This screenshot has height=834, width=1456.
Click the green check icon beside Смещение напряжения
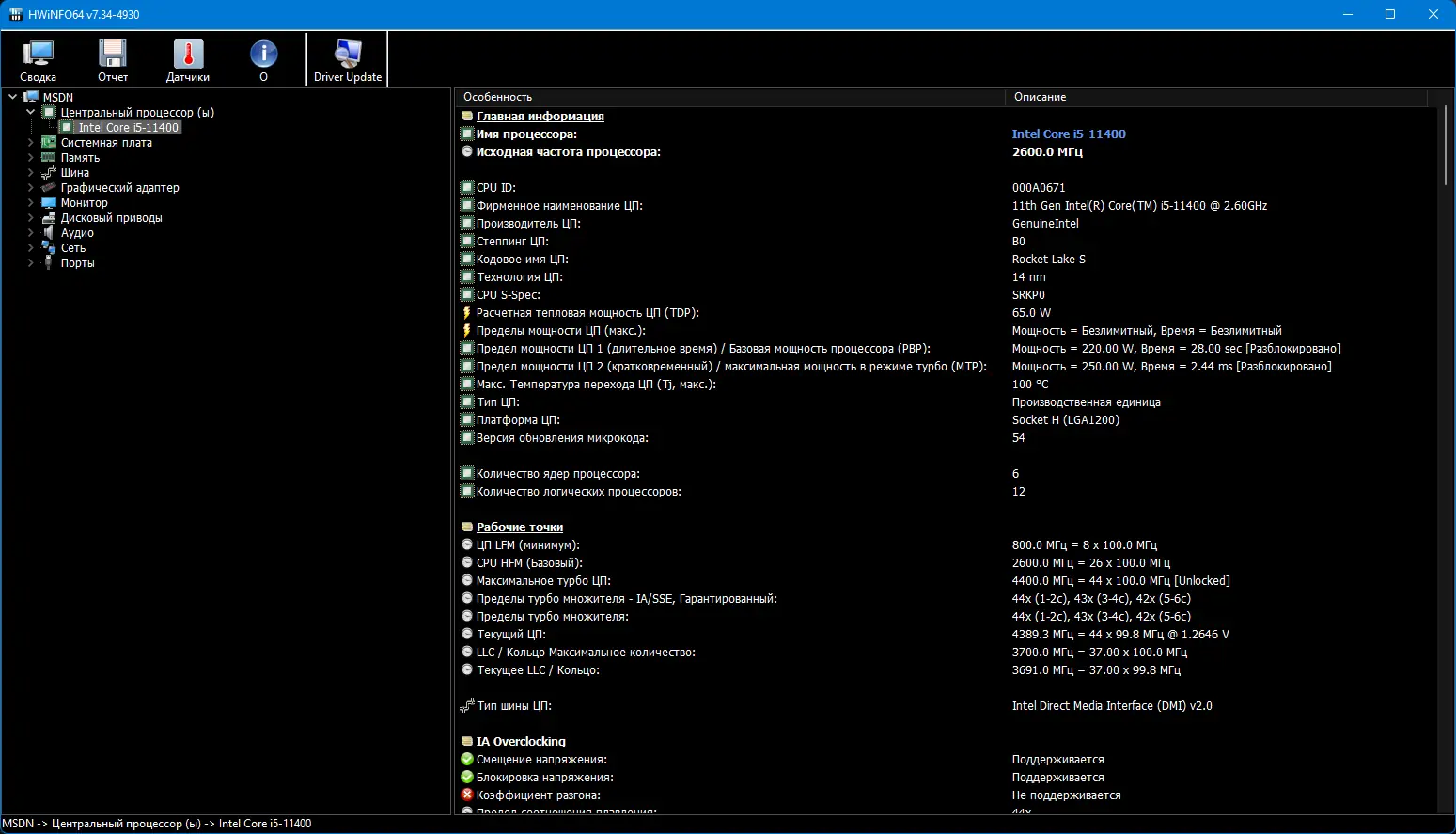[x=467, y=759]
